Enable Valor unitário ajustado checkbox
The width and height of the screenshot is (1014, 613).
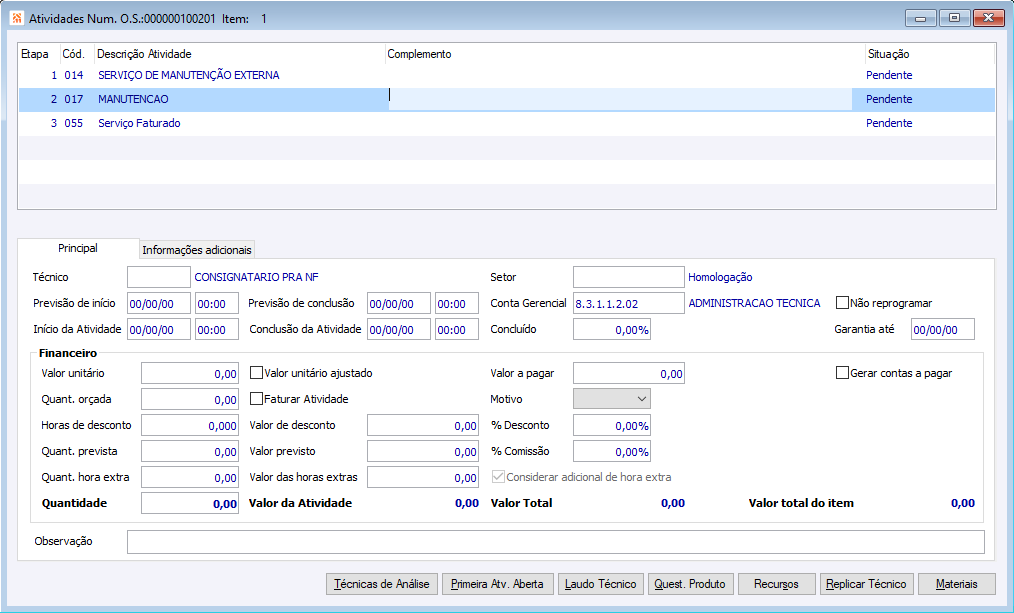(x=257, y=373)
